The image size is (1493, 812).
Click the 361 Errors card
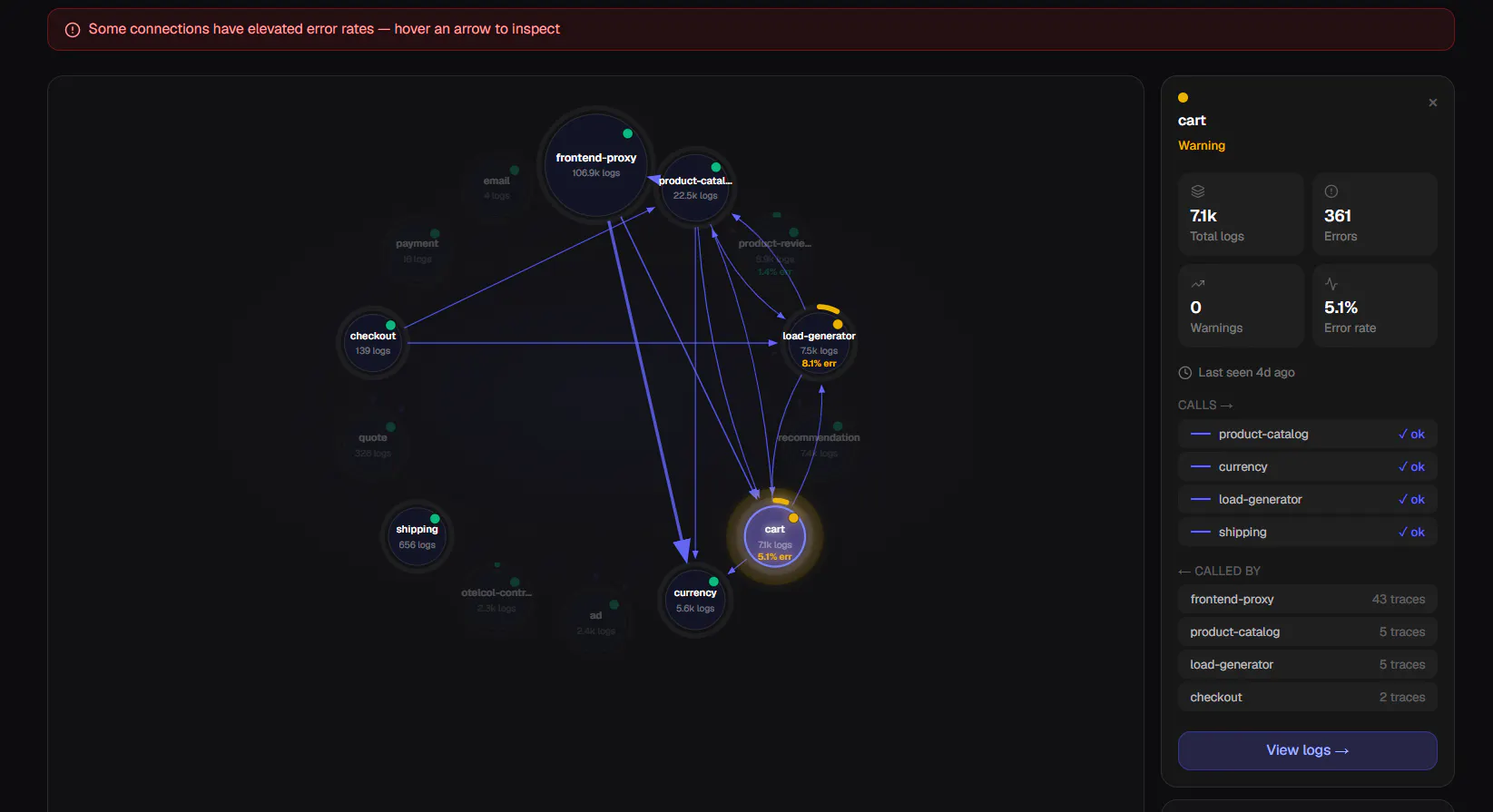[x=1374, y=214]
